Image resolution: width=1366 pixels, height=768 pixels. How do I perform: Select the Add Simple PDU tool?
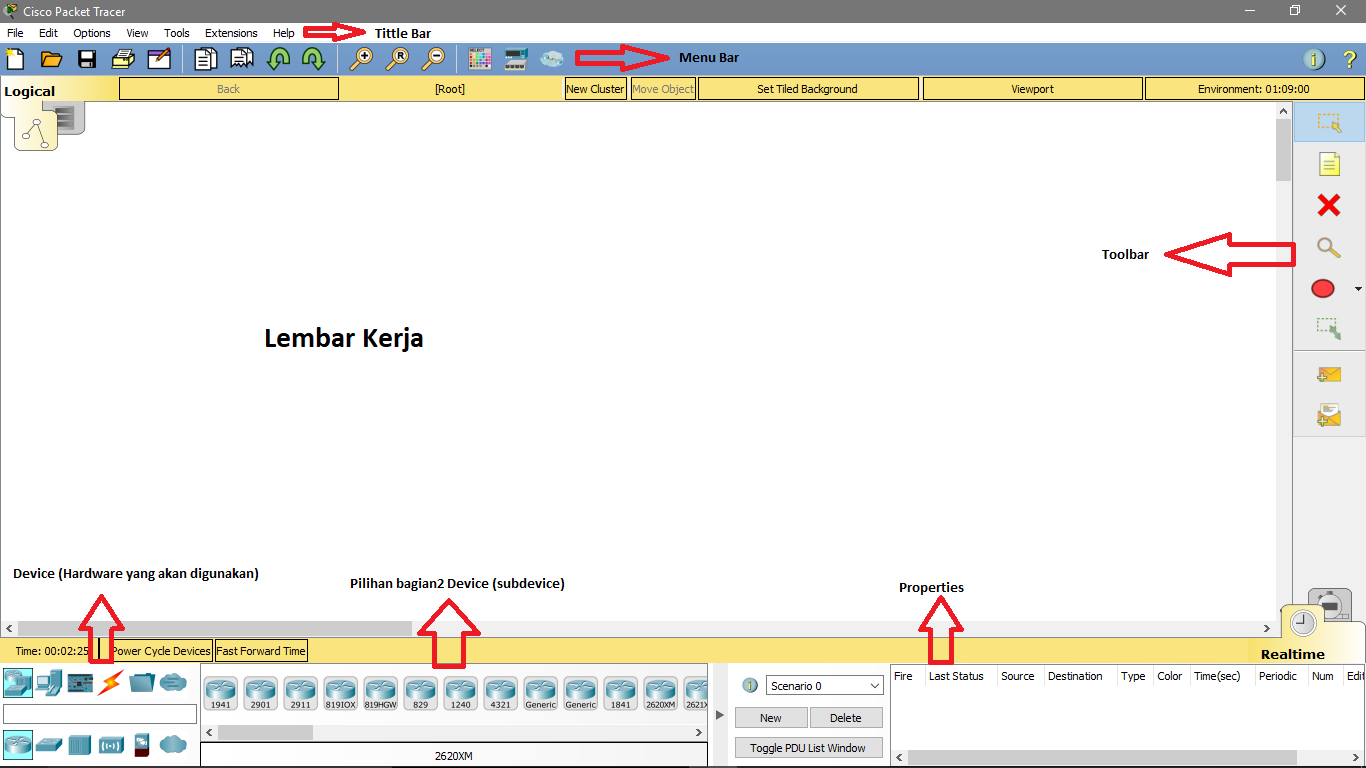point(1329,374)
